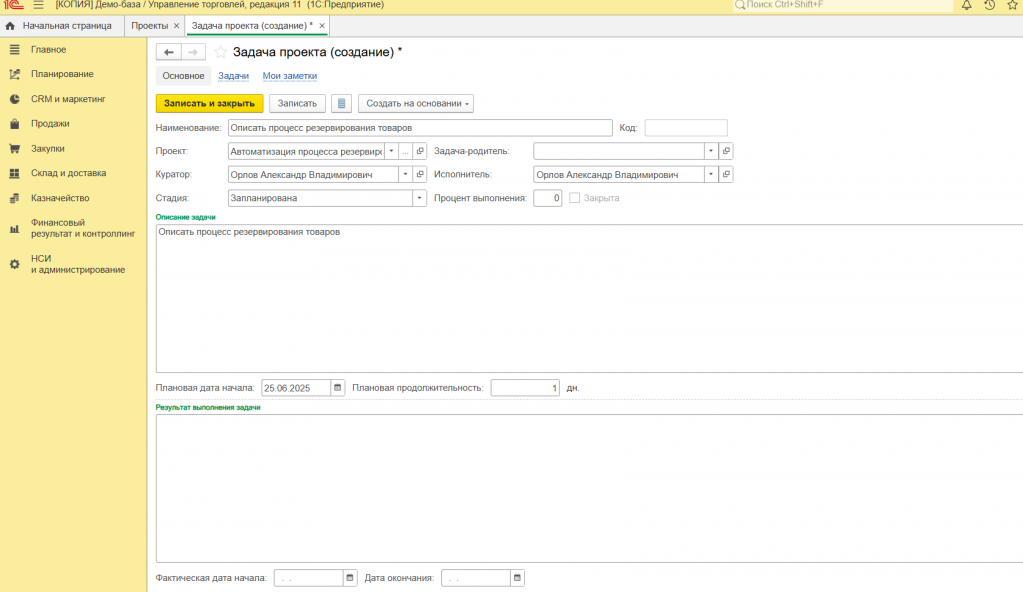Click the Описание задачи text area
1023x592 pixels.
pyautogui.click(x=589, y=298)
